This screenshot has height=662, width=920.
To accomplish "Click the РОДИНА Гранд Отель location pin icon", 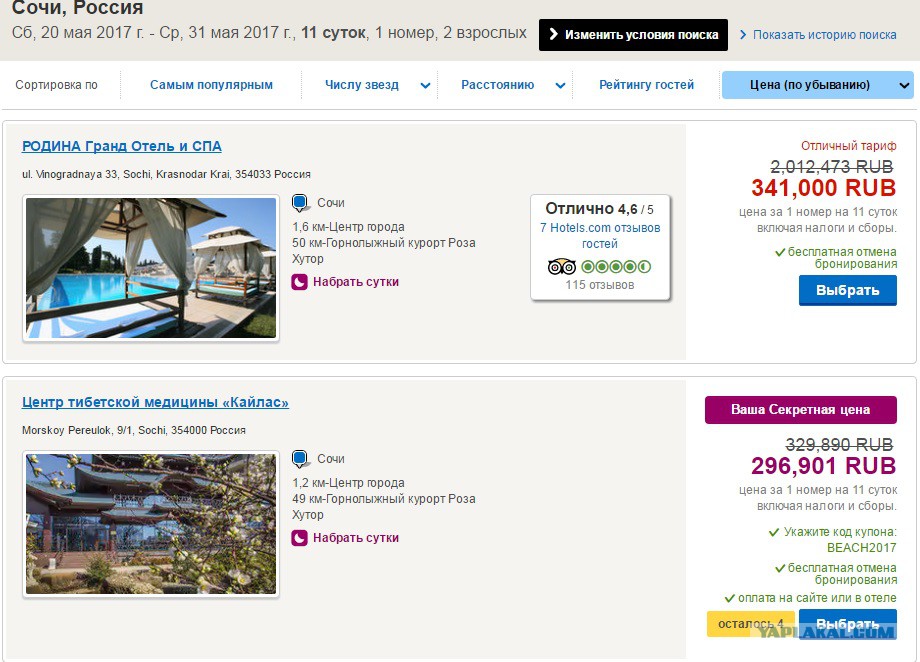I will [300, 203].
